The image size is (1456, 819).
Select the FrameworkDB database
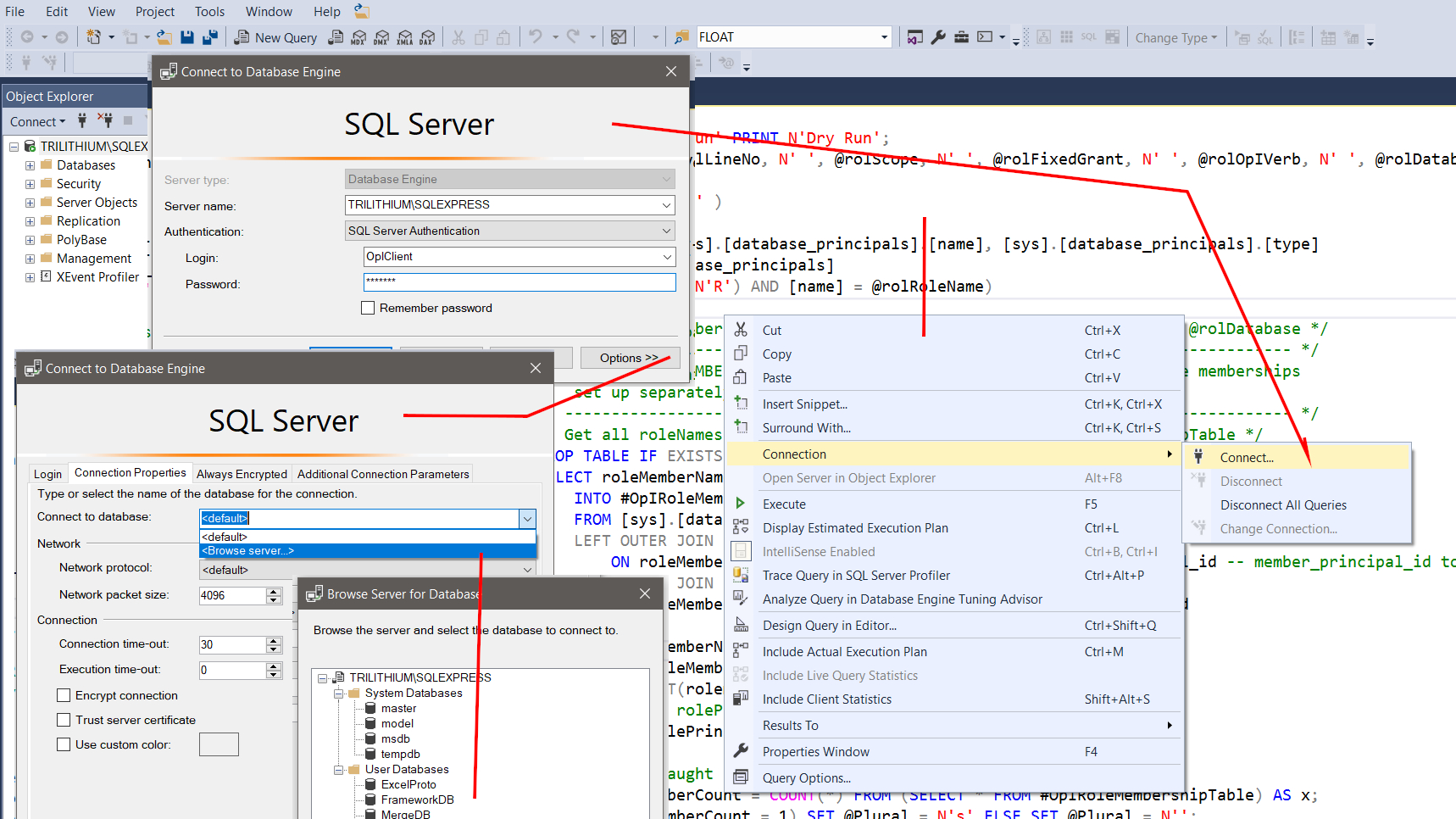click(x=417, y=799)
